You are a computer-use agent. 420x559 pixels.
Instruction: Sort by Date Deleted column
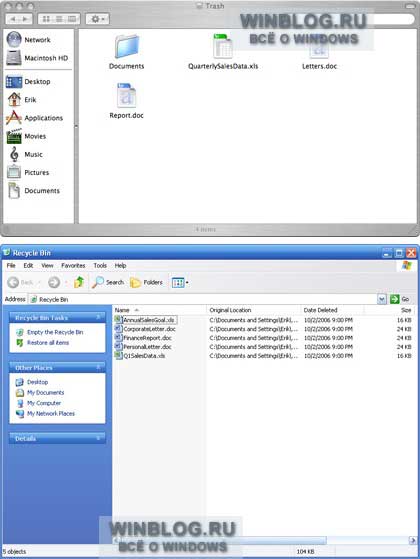click(x=332, y=310)
